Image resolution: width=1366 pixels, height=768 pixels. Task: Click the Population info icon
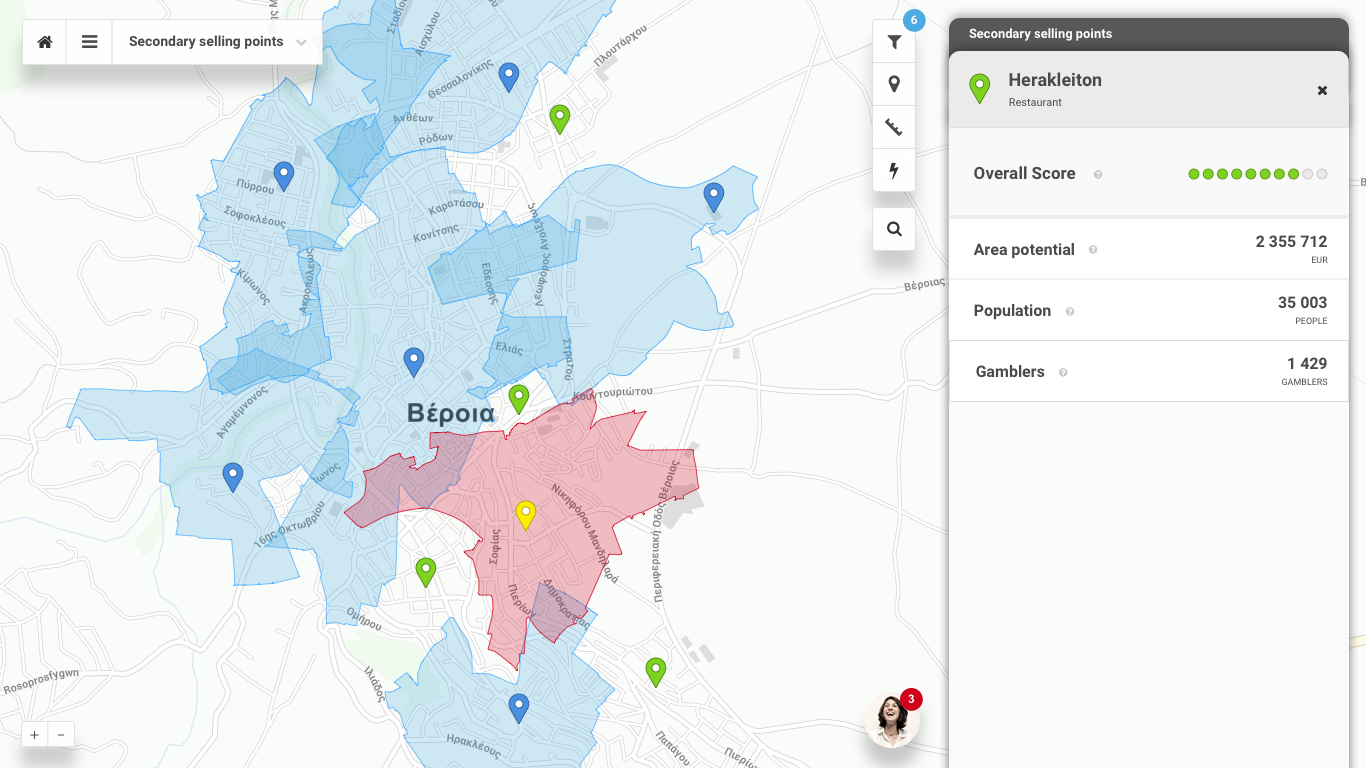pyautogui.click(x=1070, y=312)
